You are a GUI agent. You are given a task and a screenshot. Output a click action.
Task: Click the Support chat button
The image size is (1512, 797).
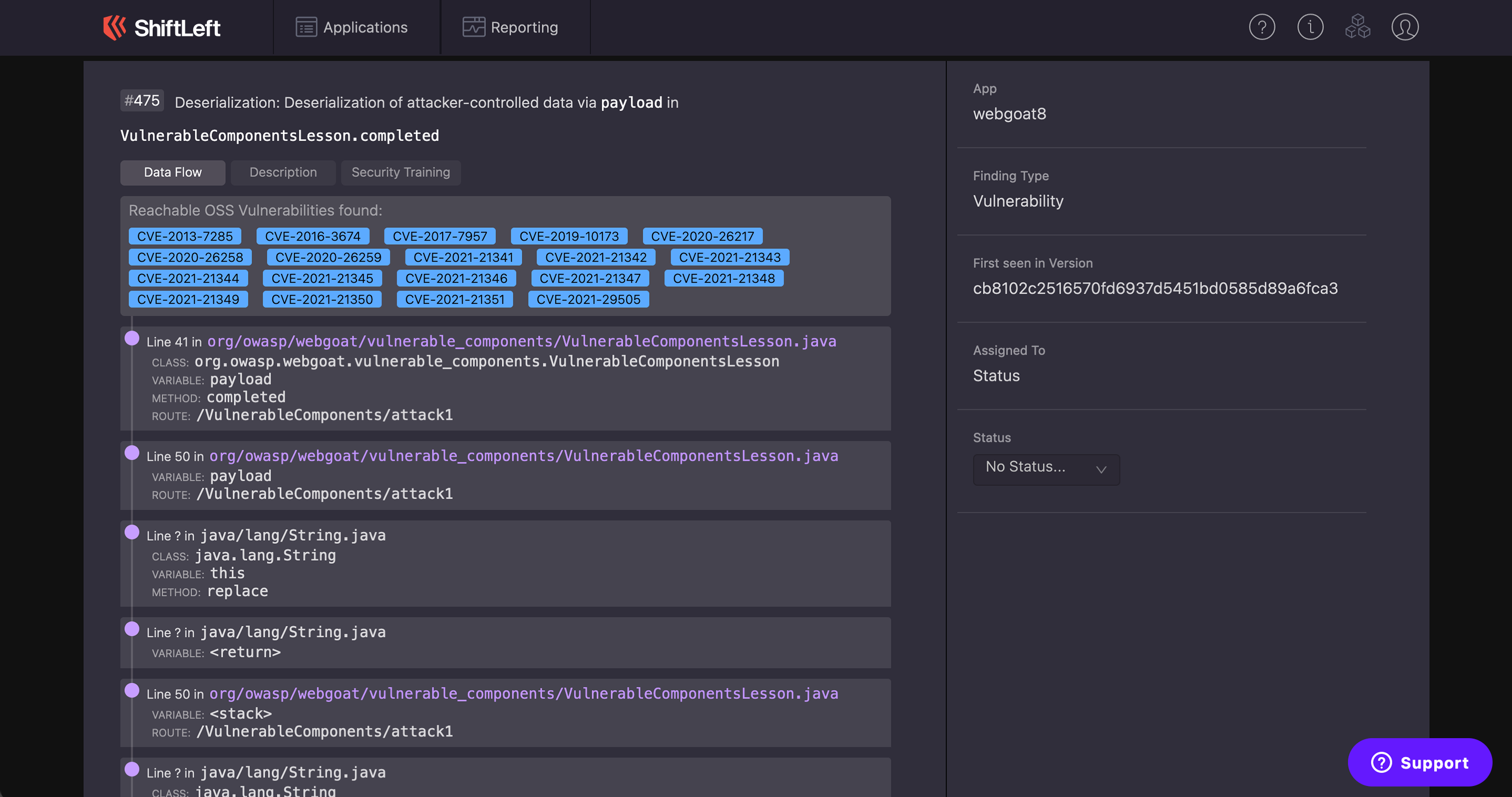tap(1419, 762)
